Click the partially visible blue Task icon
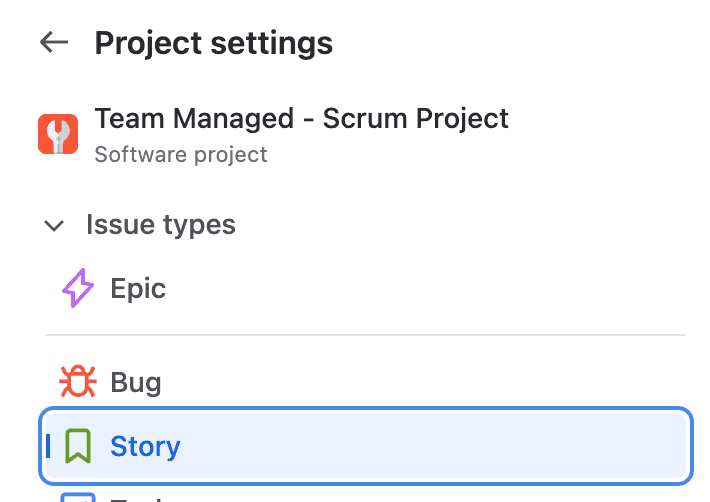 (x=78, y=497)
